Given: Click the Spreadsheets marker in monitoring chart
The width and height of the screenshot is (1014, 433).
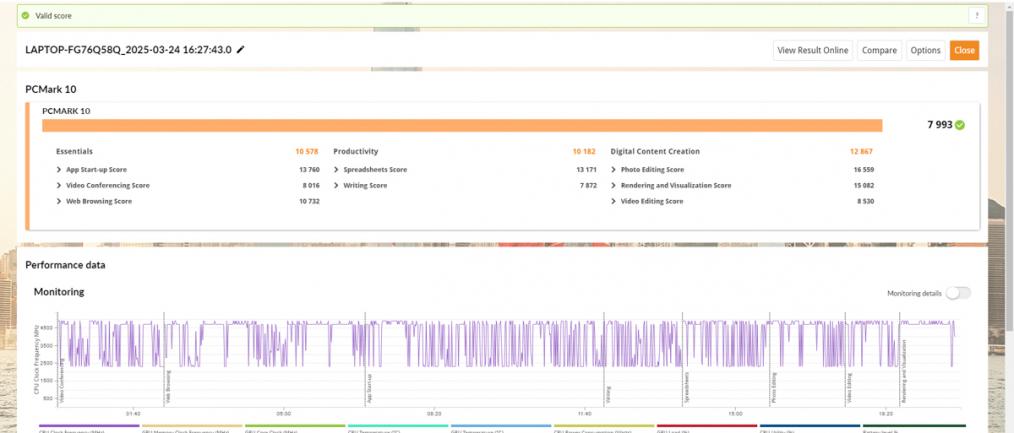Looking at the screenshot, I should pyautogui.click(x=685, y=388).
